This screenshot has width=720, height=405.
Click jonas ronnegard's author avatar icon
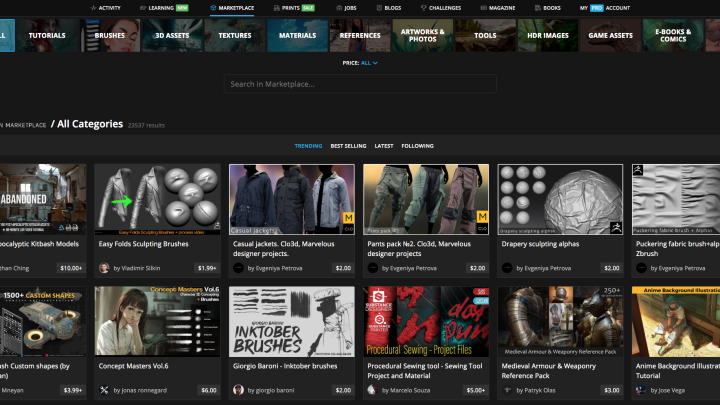(104, 390)
